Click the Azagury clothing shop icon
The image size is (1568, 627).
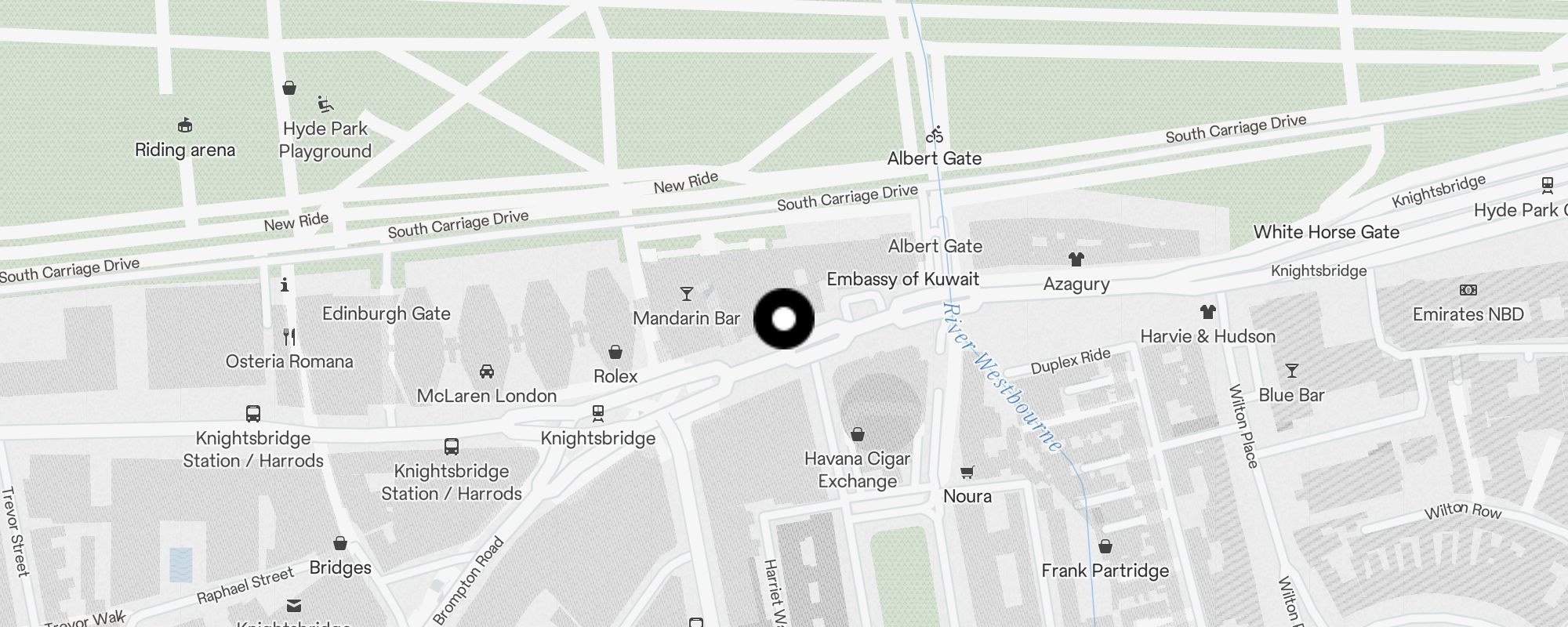1076,259
